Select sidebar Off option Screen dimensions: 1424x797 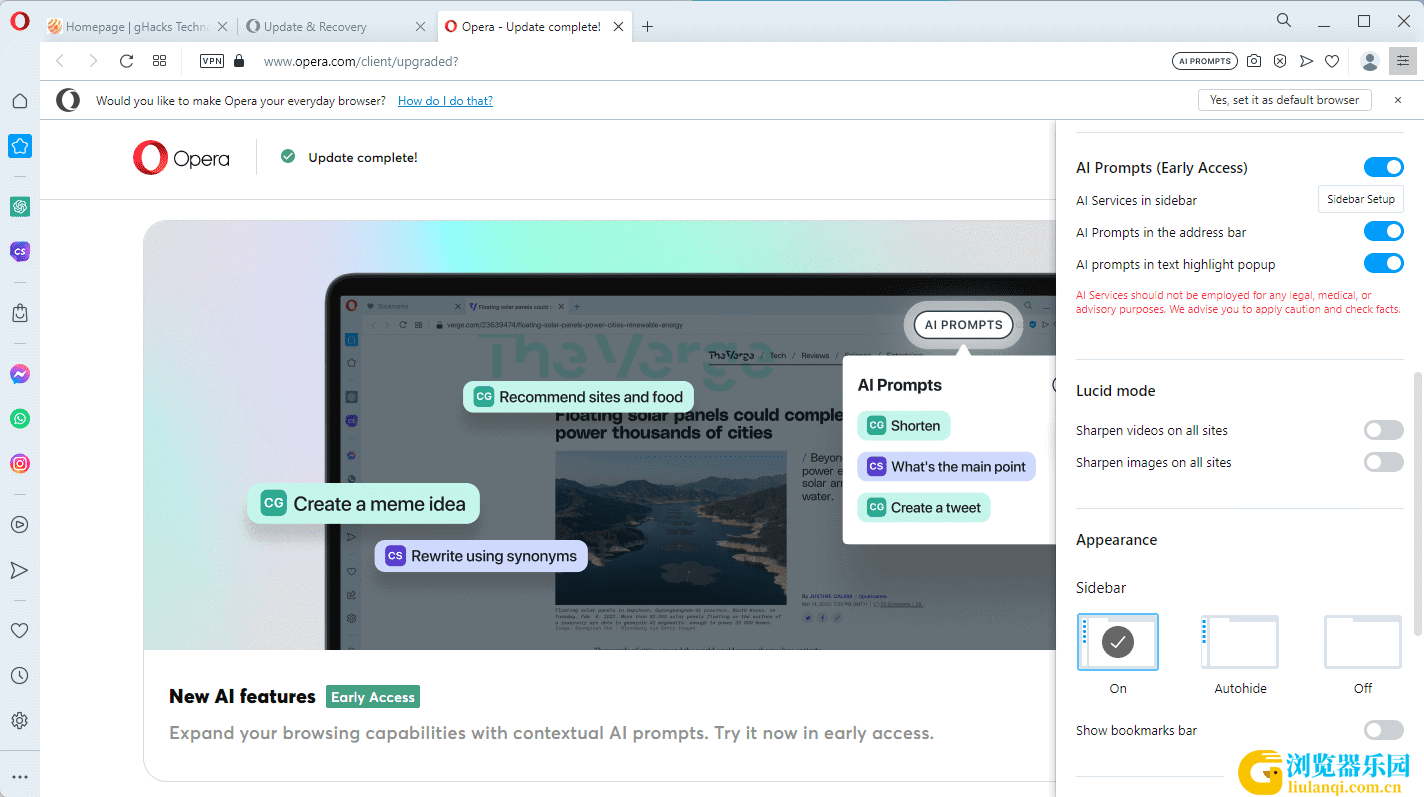1363,642
